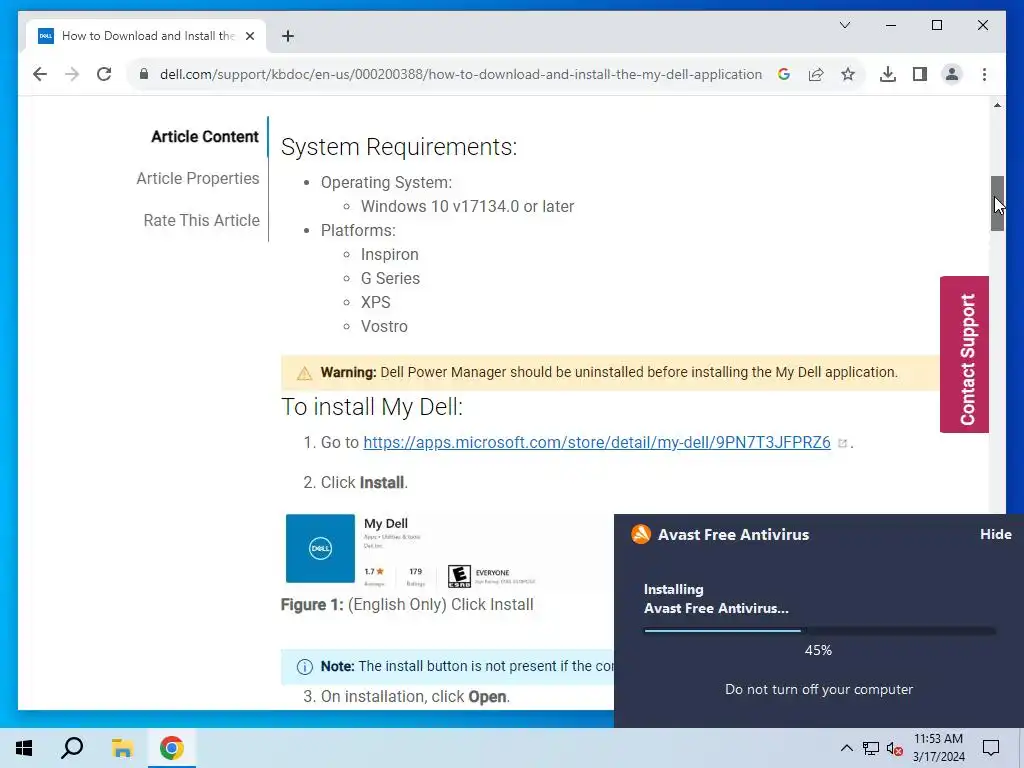This screenshot has height=768, width=1024.
Task: Open Contact Support side button
Action: coord(965,355)
